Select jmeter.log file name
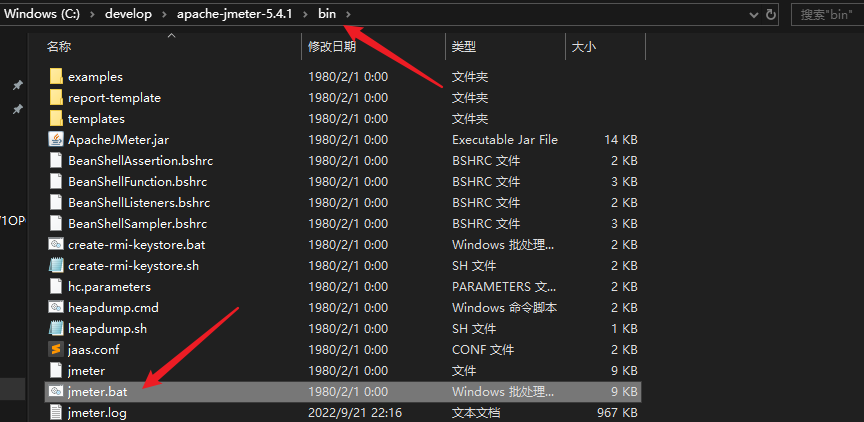Image resolution: width=864 pixels, height=422 pixels. (x=98, y=413)
